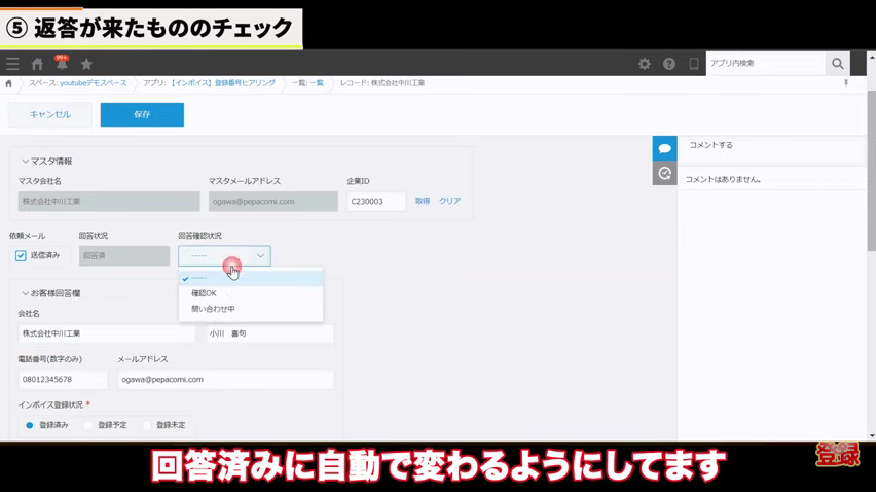Screen dimensions: 876x492
Task: Open the comments speech bubble tab
Action: click(665, 149)
